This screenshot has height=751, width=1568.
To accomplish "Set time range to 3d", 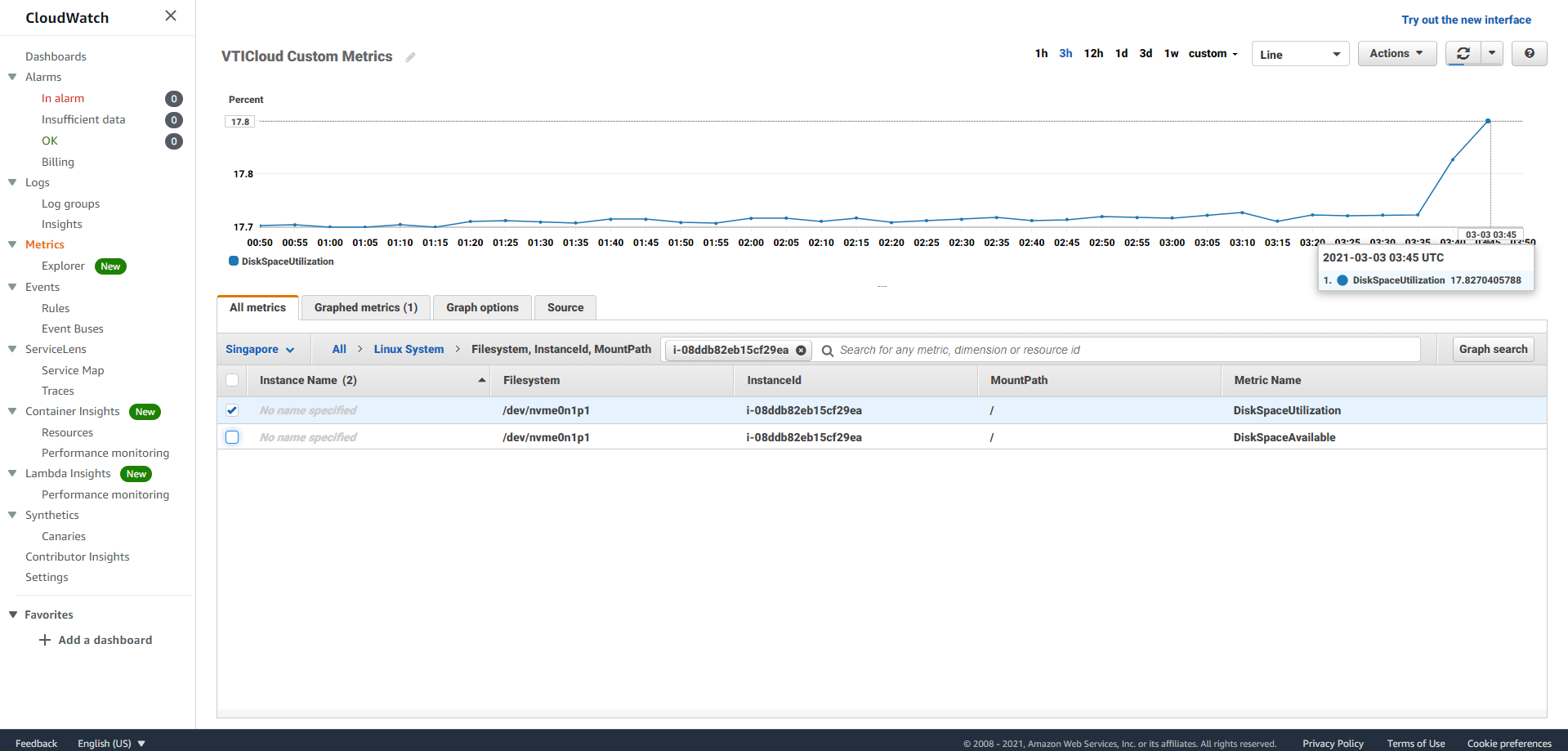I will point(1146,53).
